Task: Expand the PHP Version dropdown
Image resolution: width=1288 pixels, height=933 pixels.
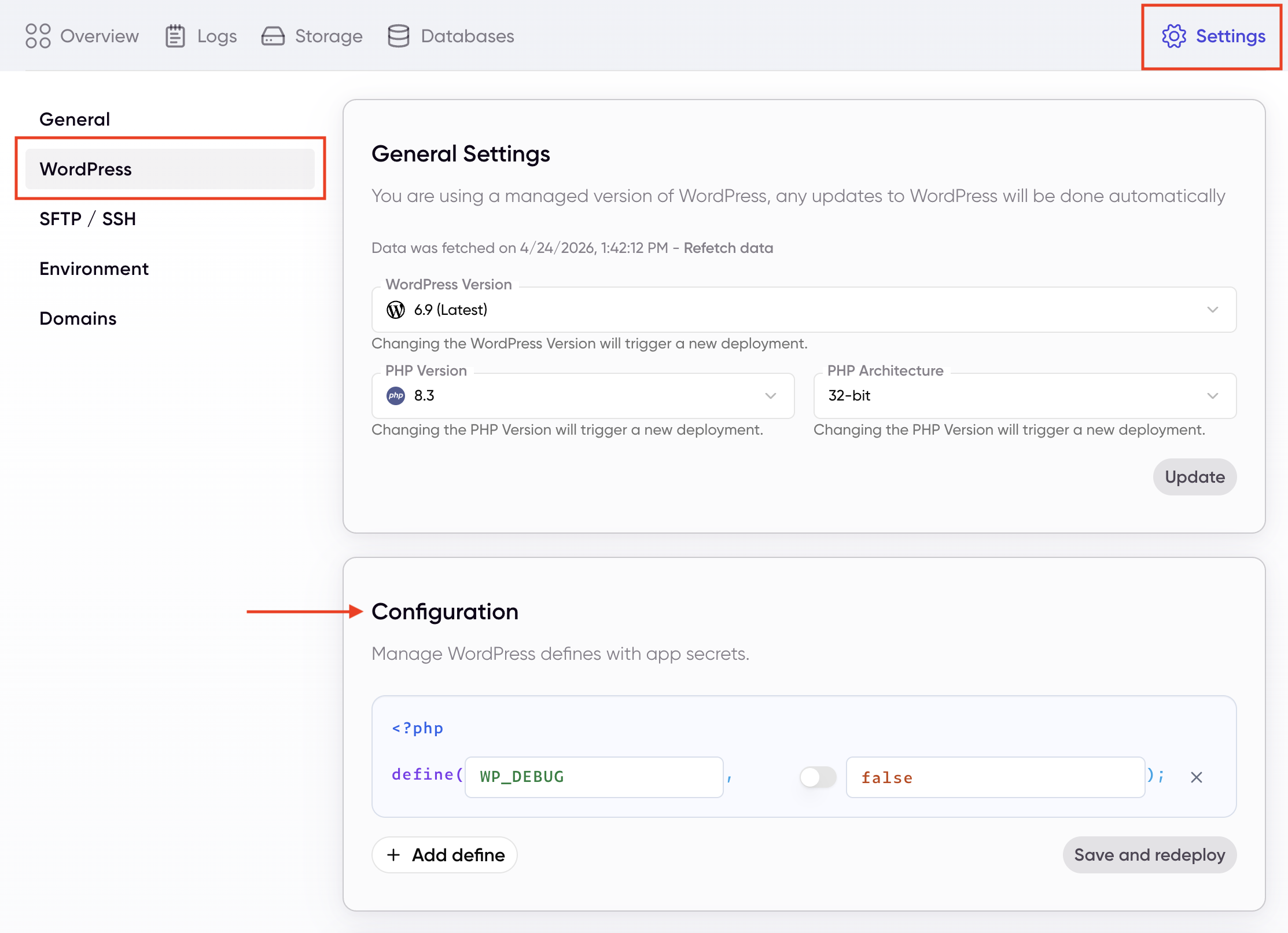Action: pos(771,396)
